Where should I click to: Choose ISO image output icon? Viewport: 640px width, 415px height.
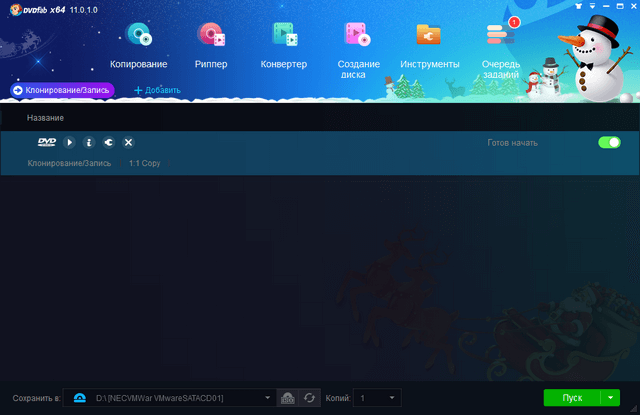[x=288, y=398]
